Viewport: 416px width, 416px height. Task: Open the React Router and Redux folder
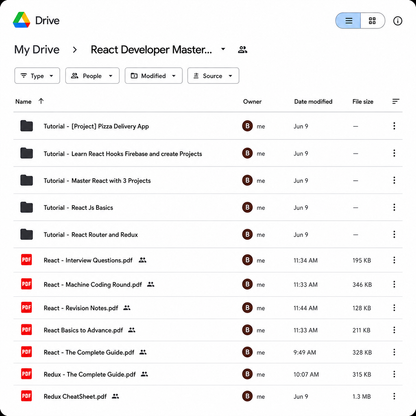pos(91,235)
